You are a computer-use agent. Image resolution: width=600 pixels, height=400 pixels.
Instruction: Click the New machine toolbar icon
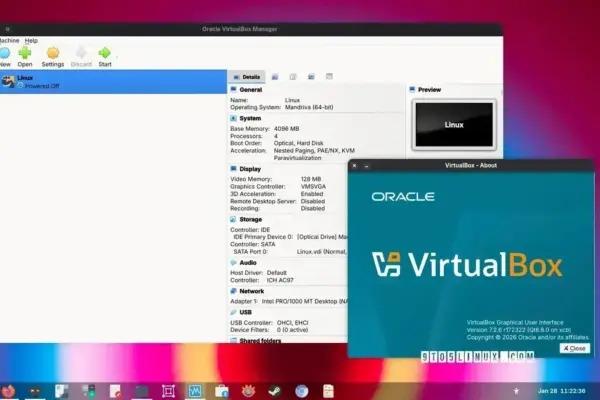[5, 53]
